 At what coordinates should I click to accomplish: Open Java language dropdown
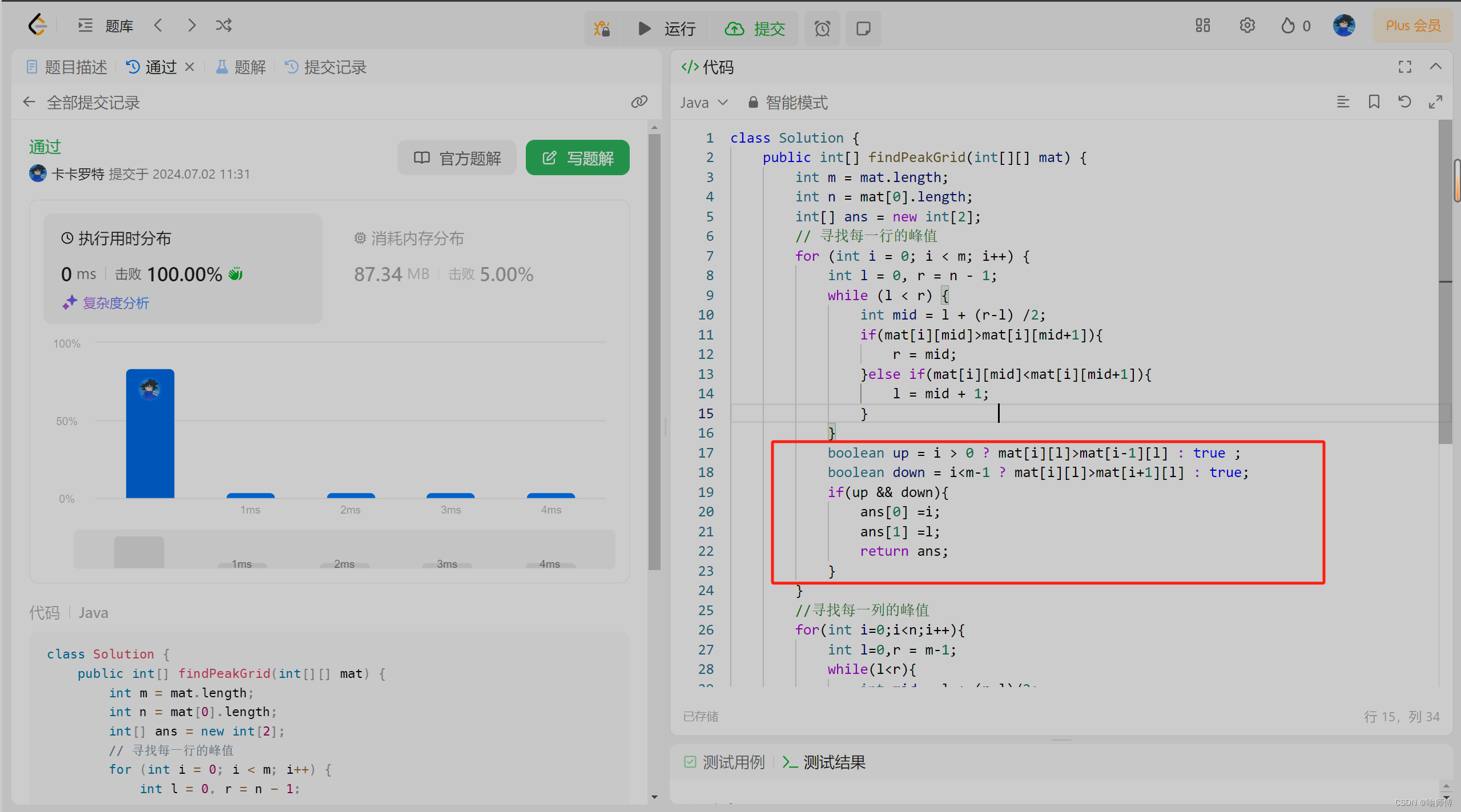(704, 103)
